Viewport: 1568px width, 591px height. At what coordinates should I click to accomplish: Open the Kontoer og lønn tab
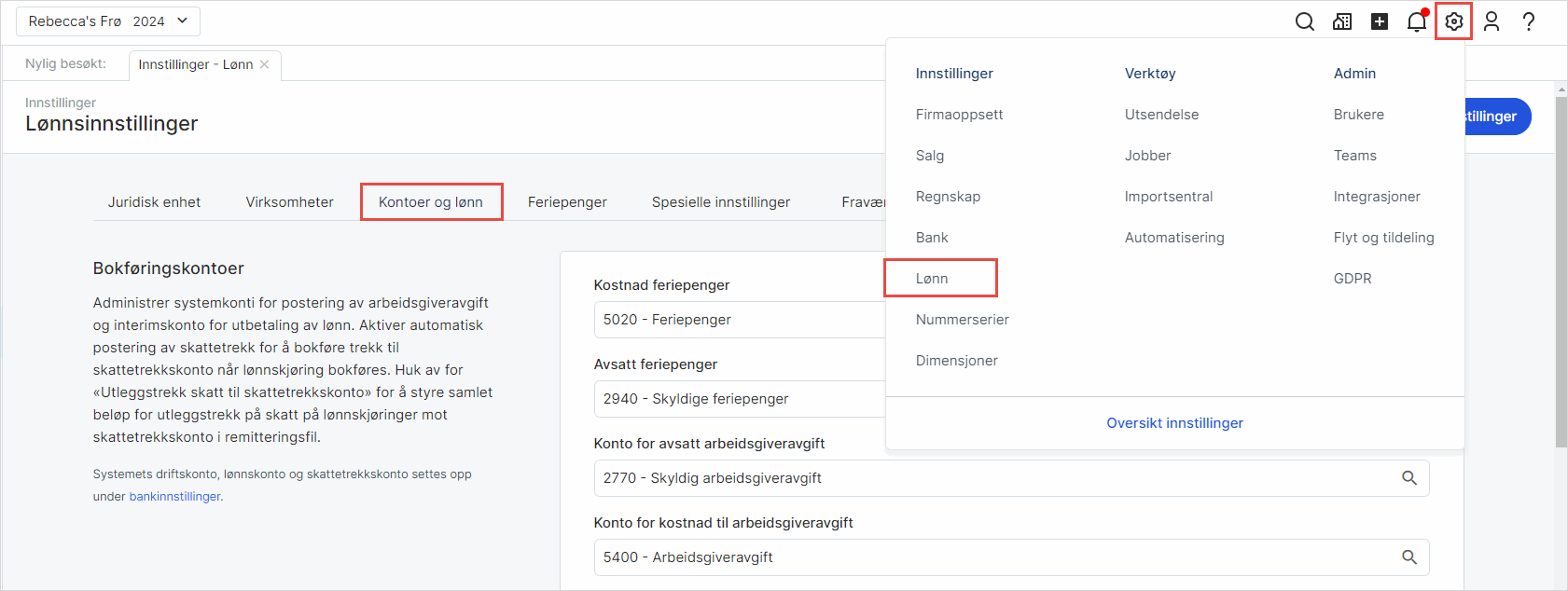431,202
